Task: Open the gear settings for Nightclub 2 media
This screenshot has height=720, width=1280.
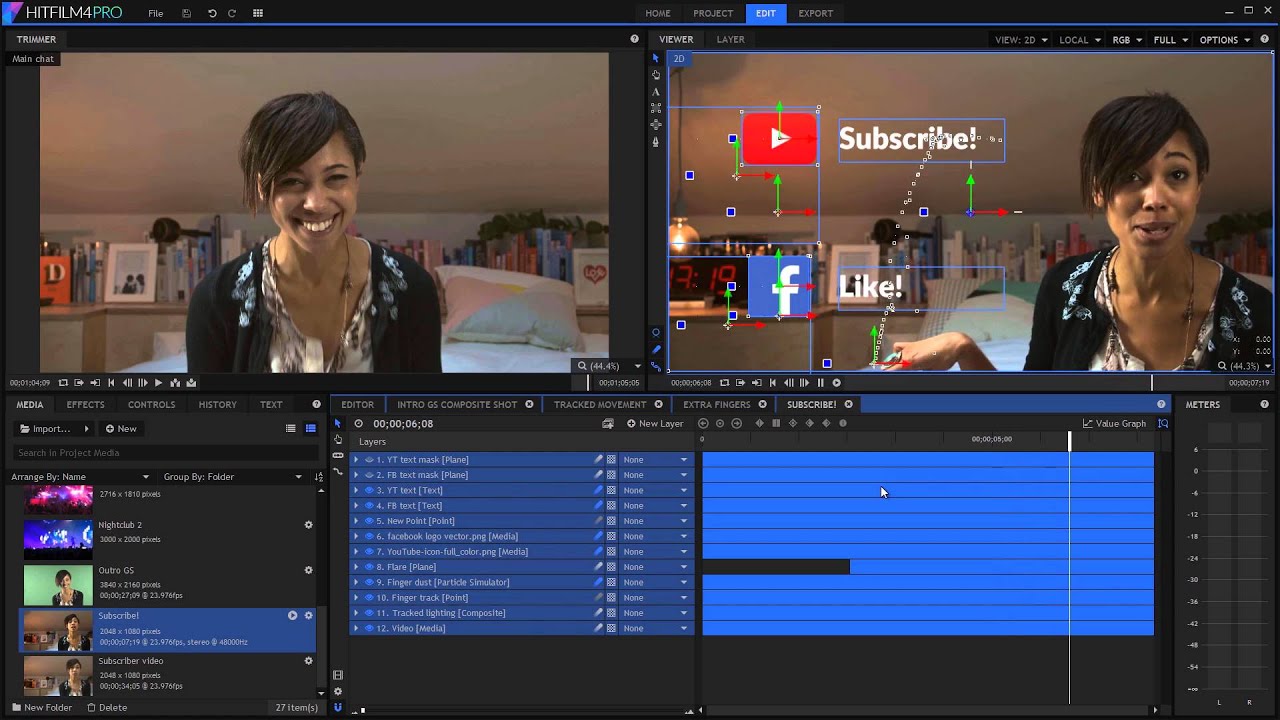Action: click(x=308, y=525)
